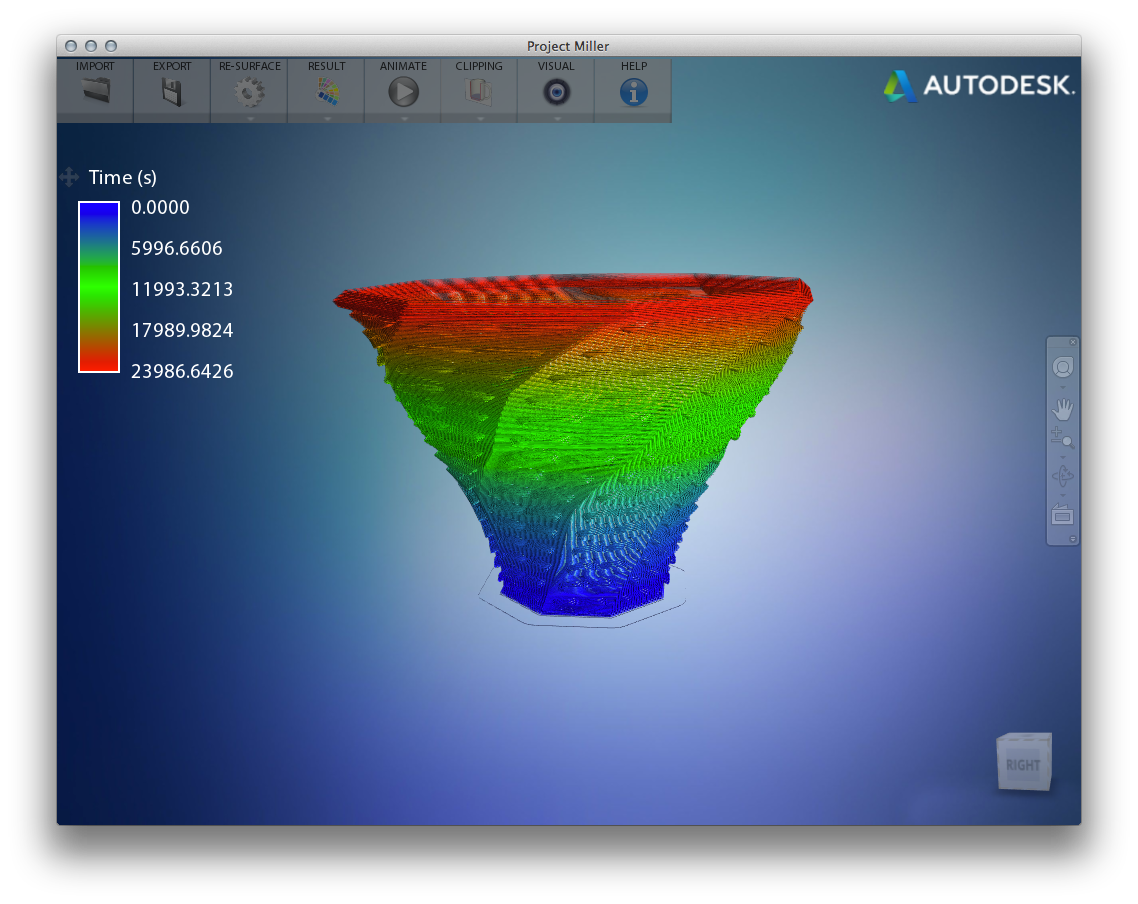
Task: Open the Result color palette icon
Action: [x=326, y=92]
